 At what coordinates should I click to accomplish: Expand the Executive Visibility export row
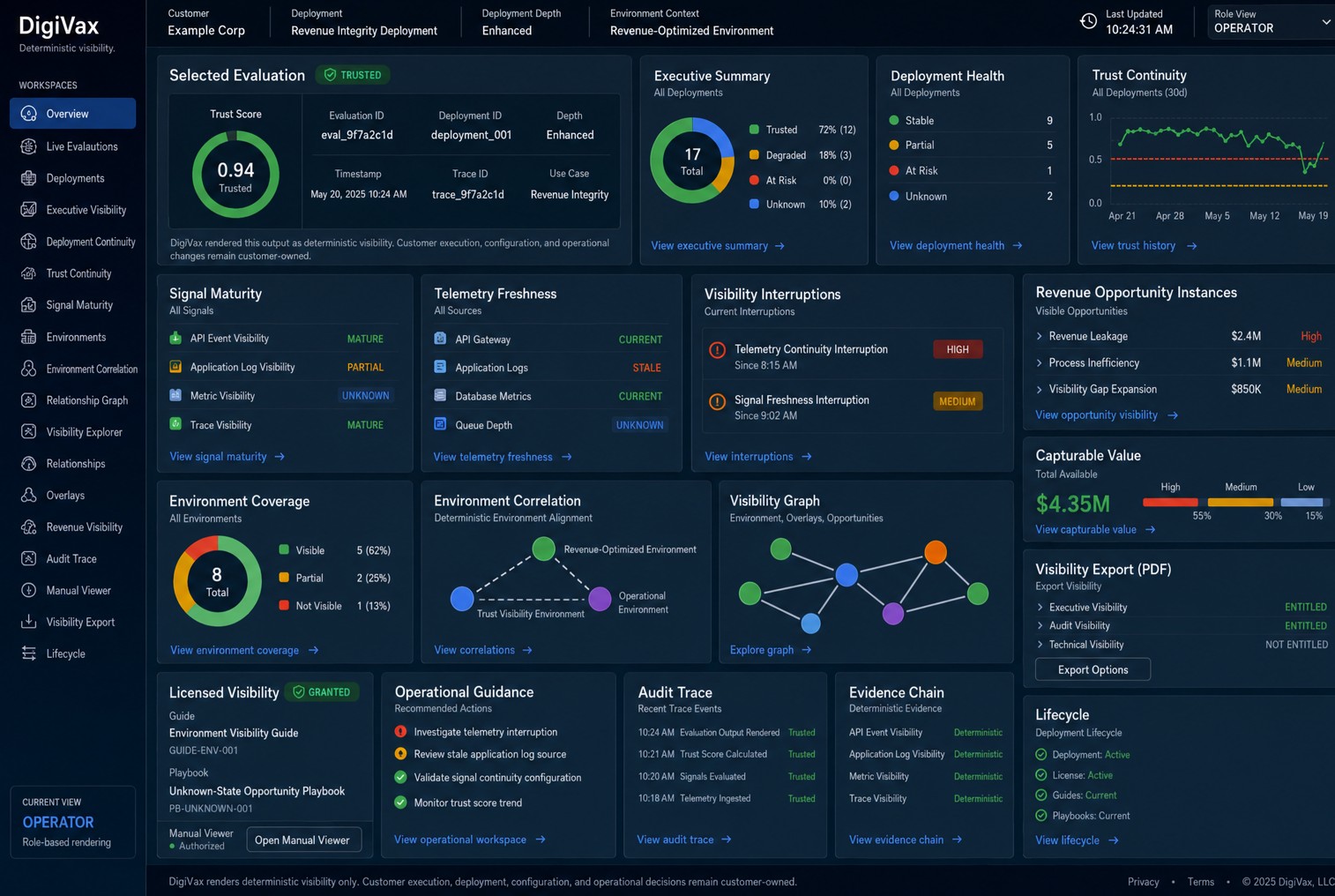[x=1040, y=607]
